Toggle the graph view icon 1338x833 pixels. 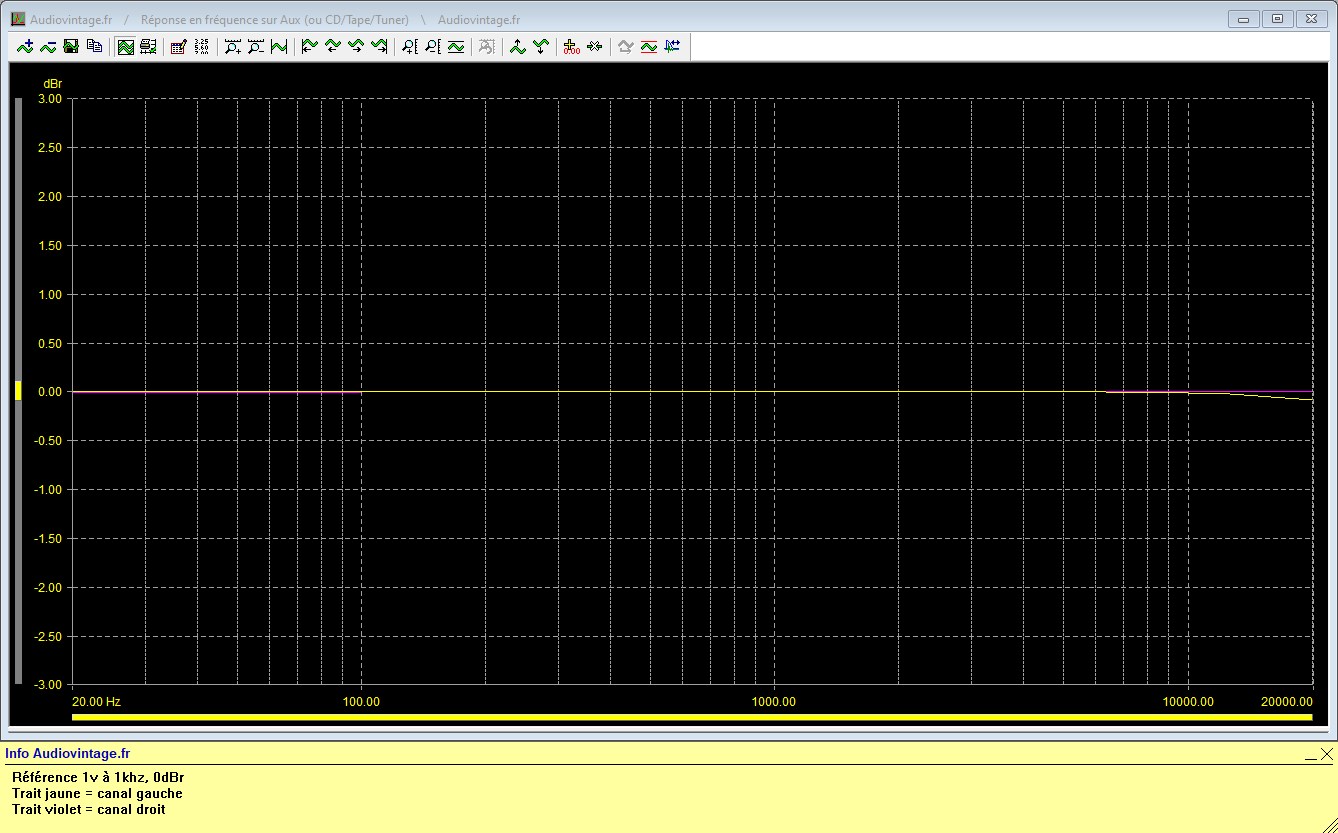[x=126, y=46]
